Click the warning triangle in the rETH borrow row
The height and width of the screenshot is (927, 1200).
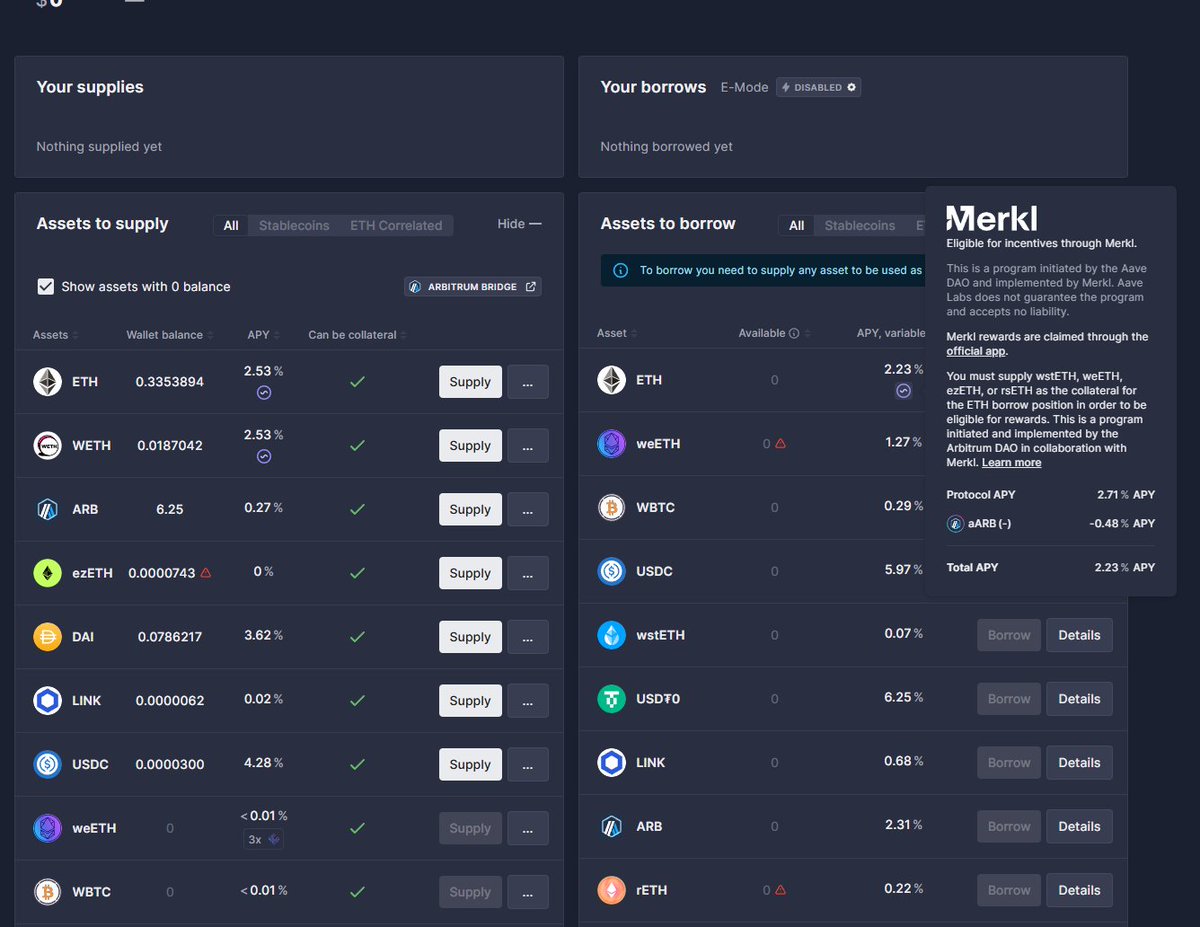point(780,890)
